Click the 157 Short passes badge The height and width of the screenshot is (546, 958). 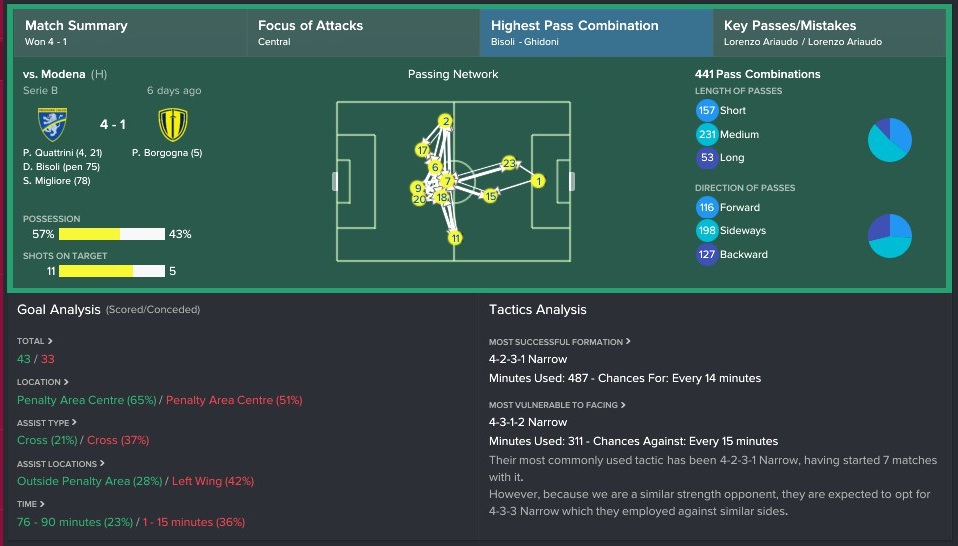(706, 111)
